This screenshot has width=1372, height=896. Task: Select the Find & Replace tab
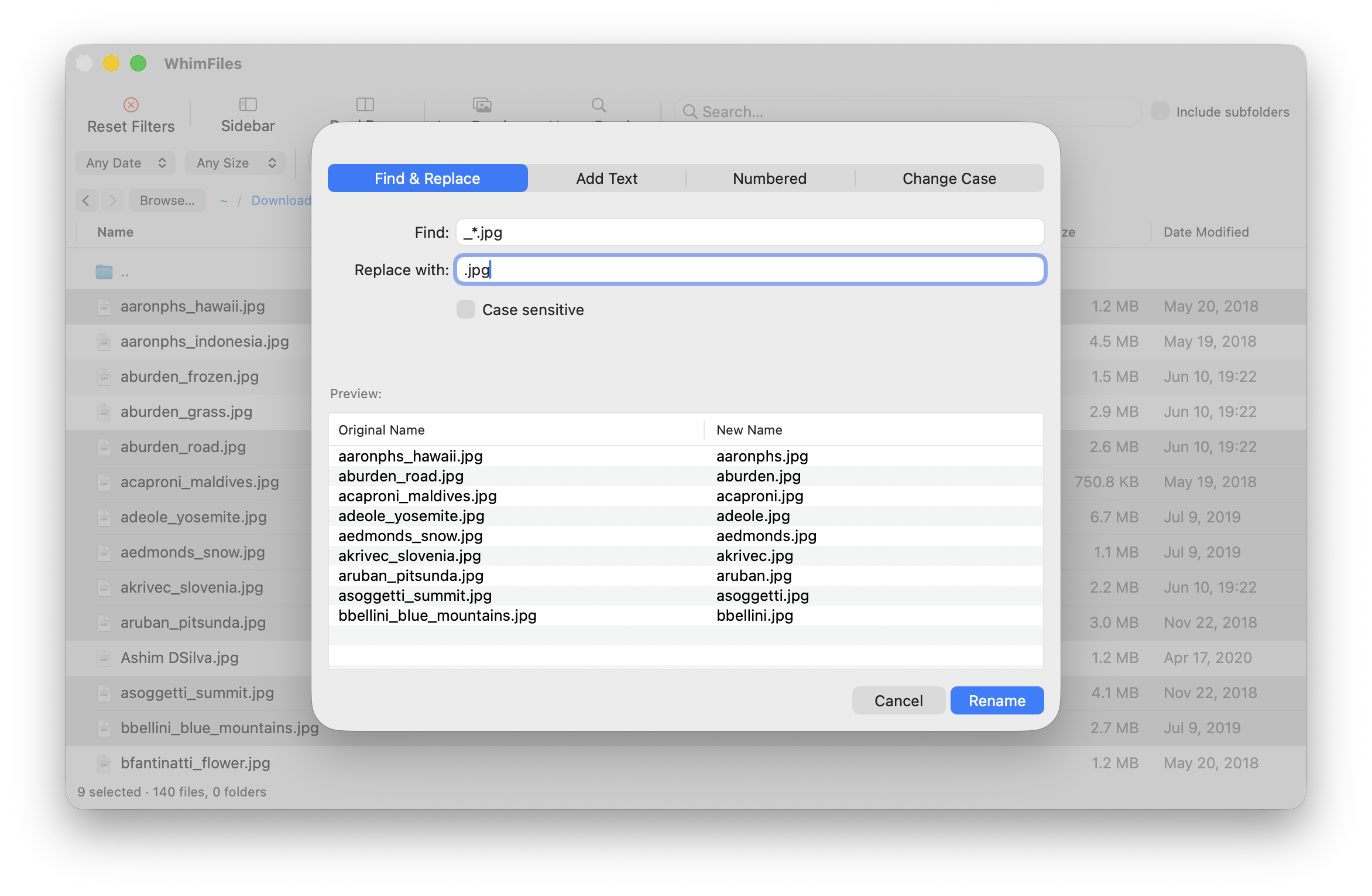(428, 178)
